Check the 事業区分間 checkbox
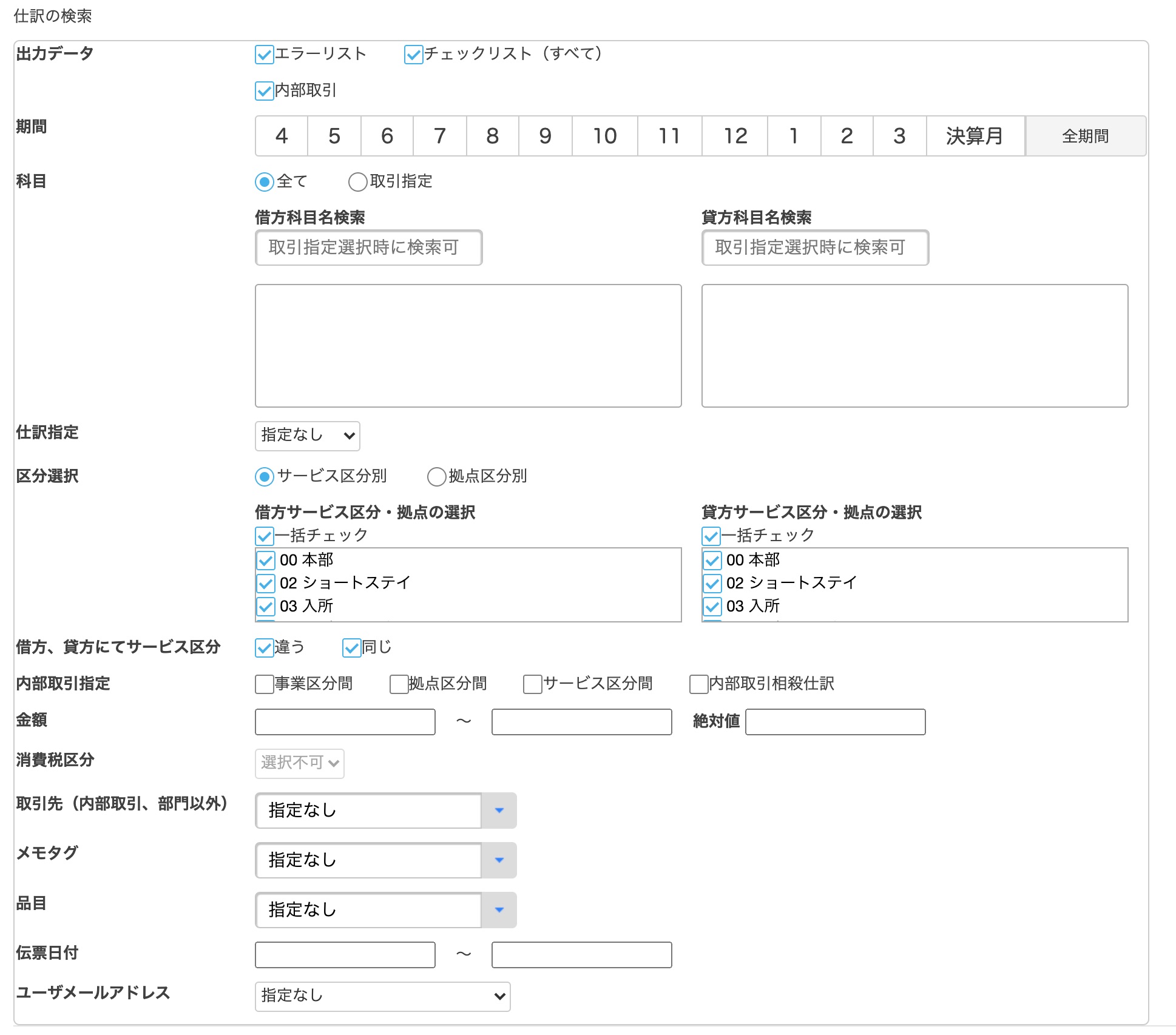 coord(265,684)
